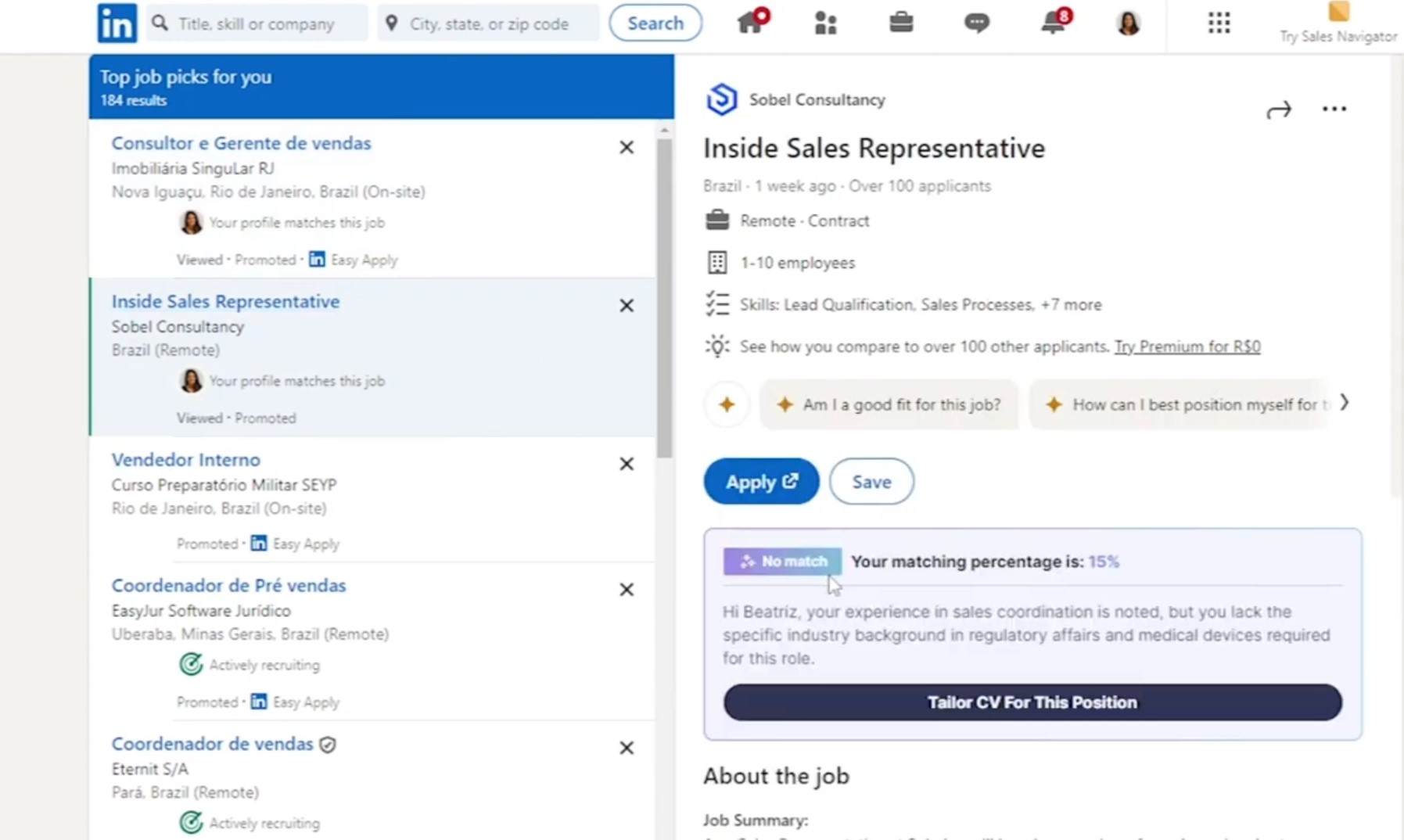Click 'Brazil · 1 week ago · Over 100 applicants'
The width and height of the screenshot is (1404, 840).
tap(847, 186)
